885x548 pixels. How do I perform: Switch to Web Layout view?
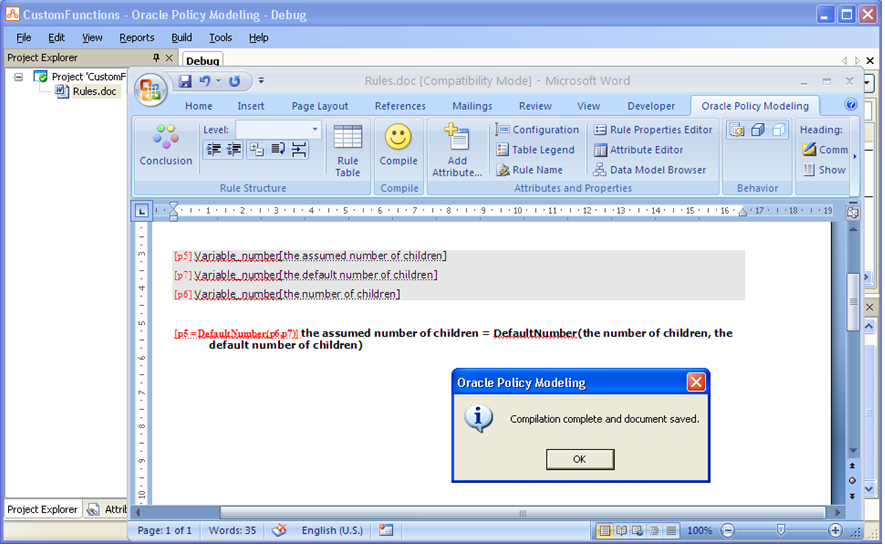pyautogui.click(x=638, y=531)
